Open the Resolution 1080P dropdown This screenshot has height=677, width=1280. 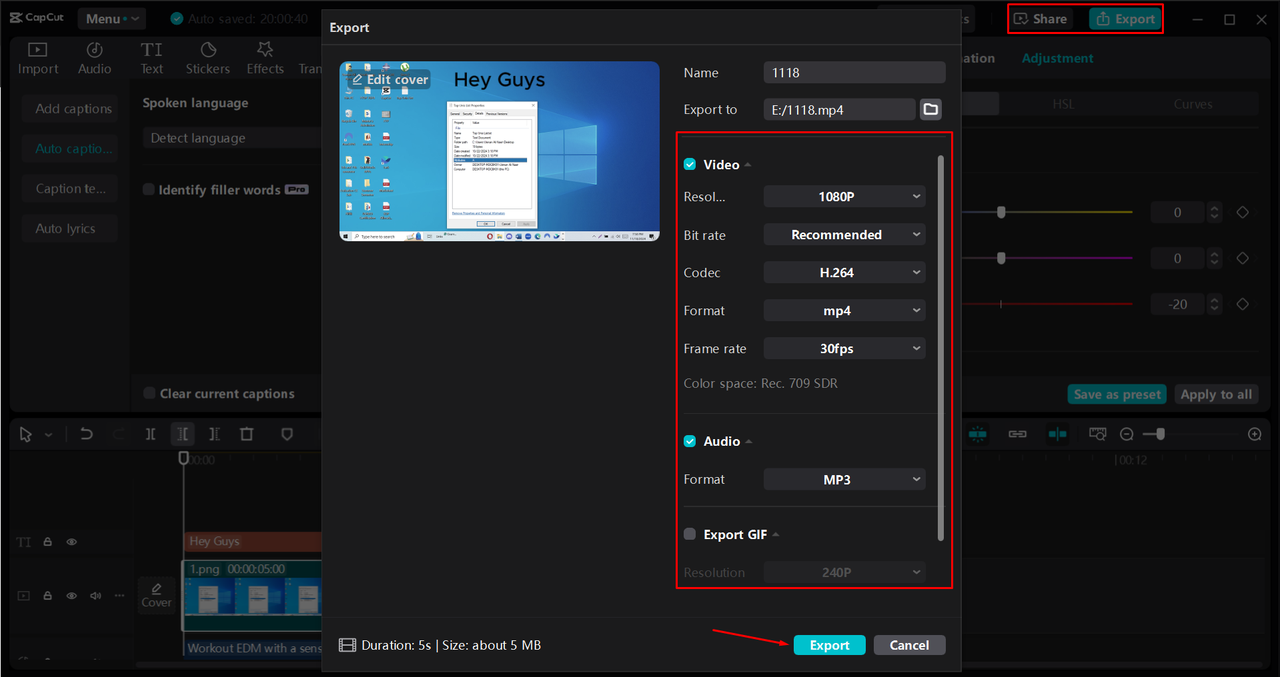[x=845, y=197]
